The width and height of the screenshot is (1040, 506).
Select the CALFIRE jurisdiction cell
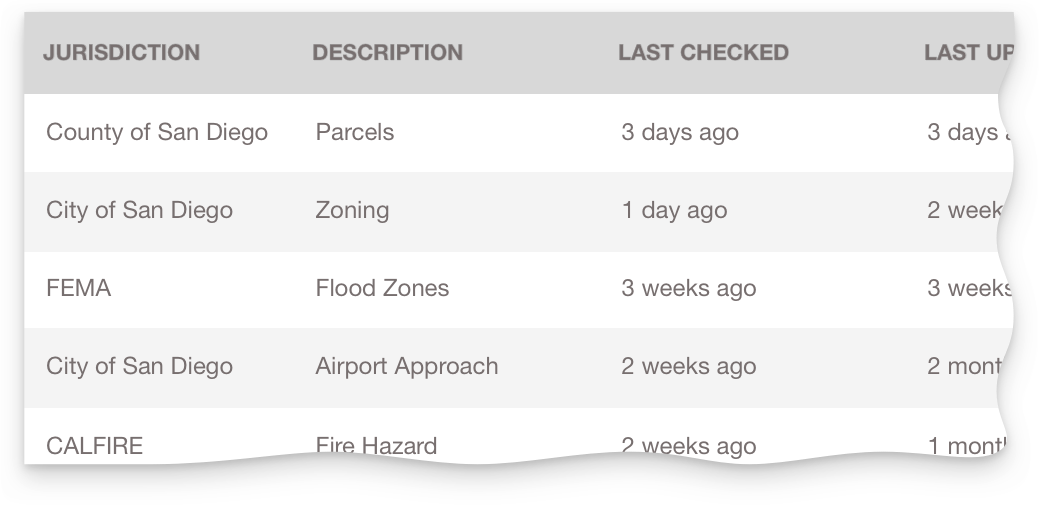click(94, 445)
